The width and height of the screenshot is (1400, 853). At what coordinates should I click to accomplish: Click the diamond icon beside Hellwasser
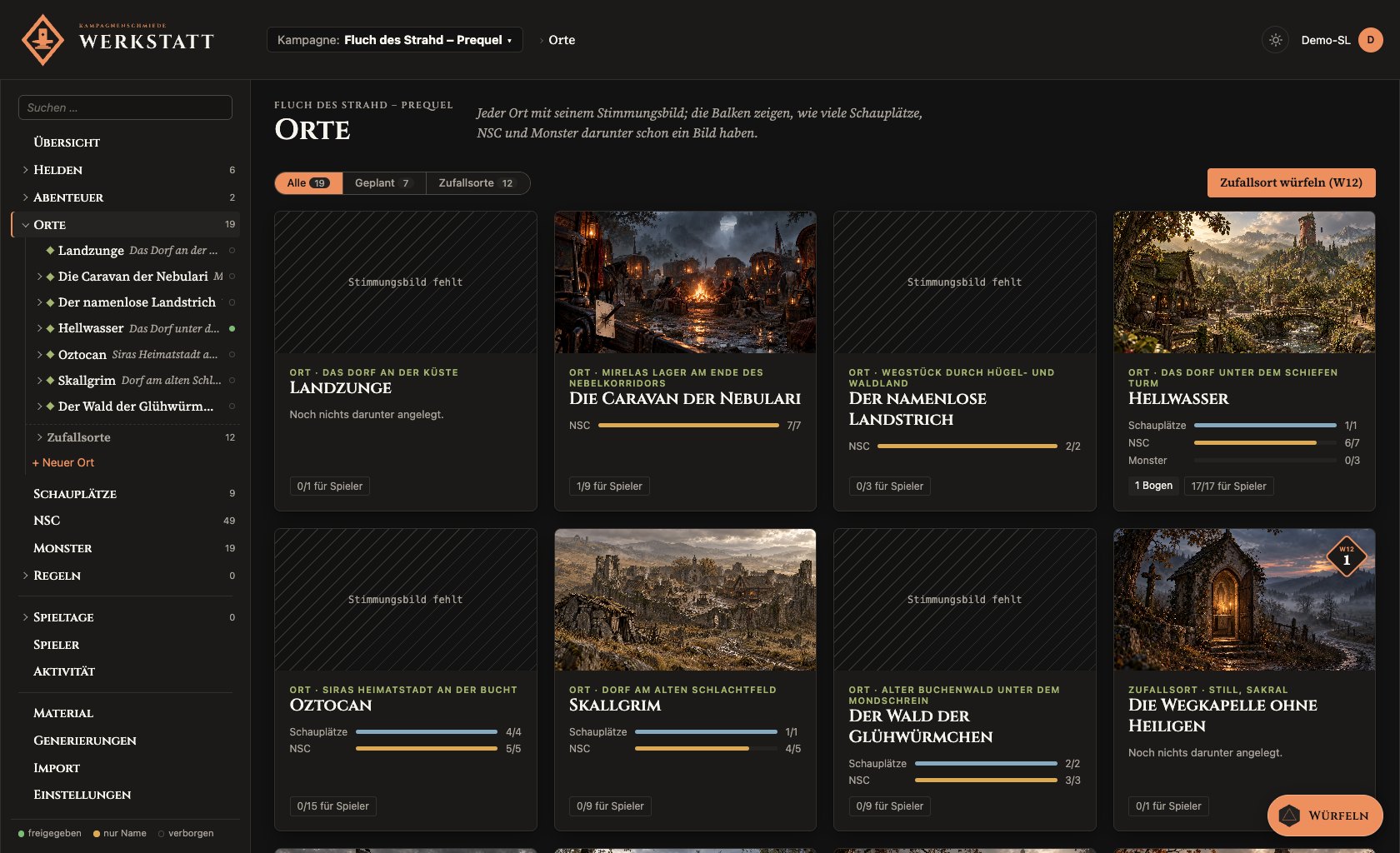50,328
